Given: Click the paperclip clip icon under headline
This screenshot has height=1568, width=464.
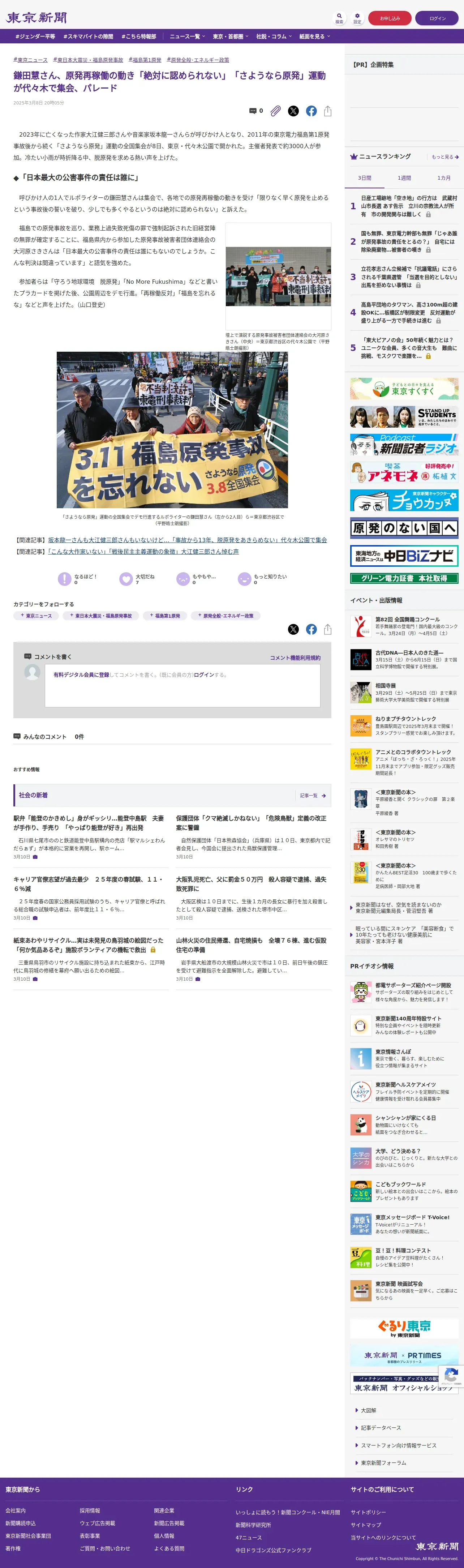Looking at the screenshot, I should click(x=276, y=111).
